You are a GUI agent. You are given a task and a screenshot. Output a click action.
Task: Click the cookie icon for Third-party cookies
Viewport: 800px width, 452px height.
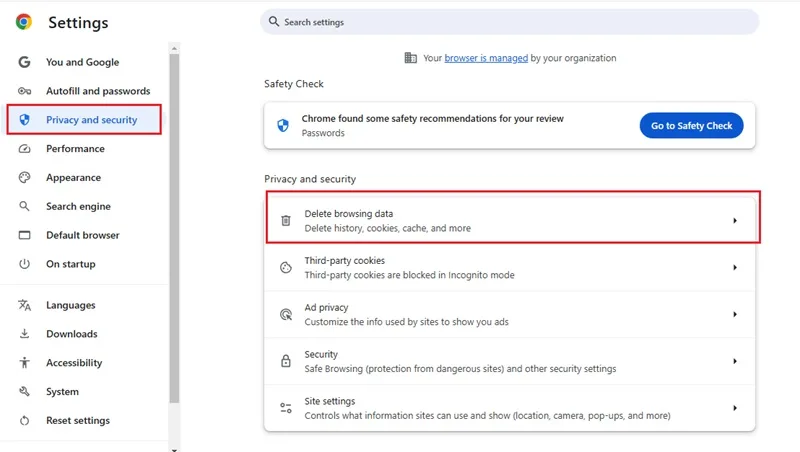[x=286, y=267]
